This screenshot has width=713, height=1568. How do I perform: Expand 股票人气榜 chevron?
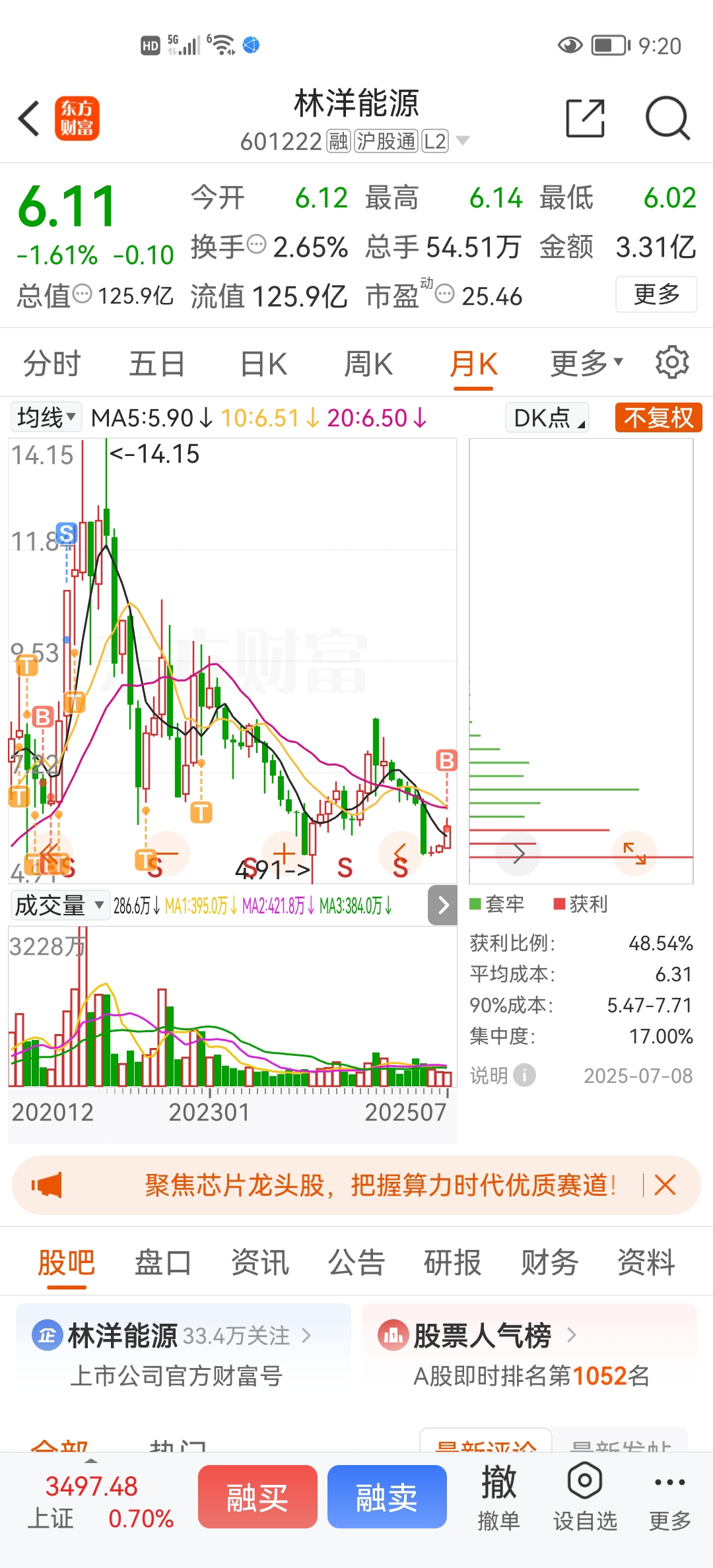[572, 1336]
